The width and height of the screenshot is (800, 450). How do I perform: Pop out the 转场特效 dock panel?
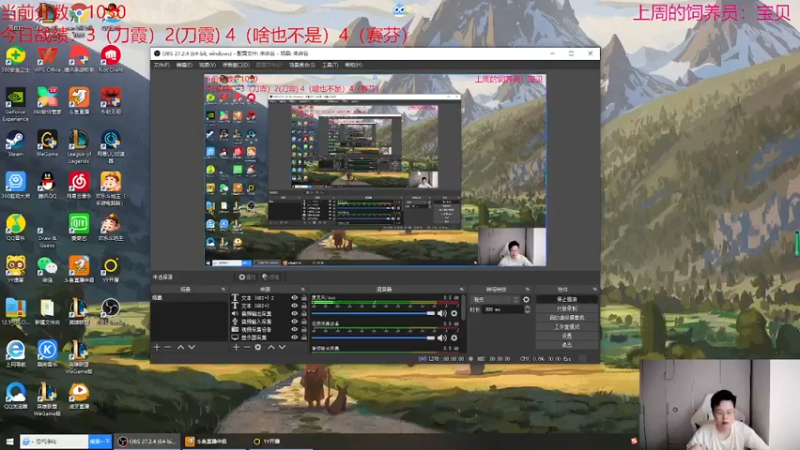point(528,289)
